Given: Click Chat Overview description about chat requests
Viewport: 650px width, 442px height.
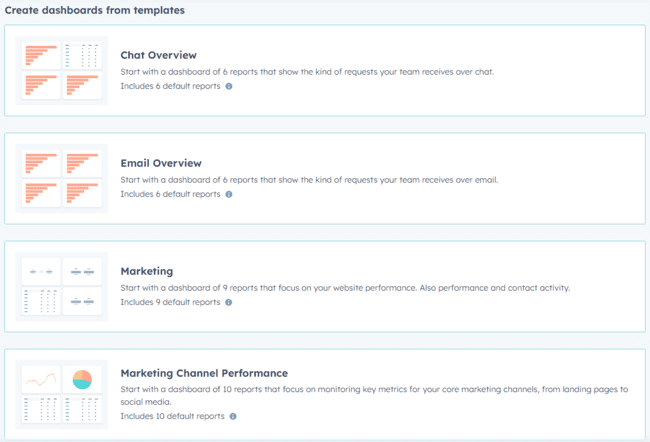Looking at the screenshot, I should (x=307, y=72).
